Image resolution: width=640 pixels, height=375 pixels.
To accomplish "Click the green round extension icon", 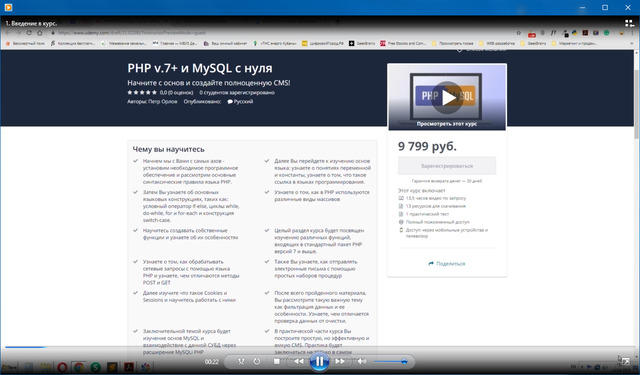I will click(x=607, y=33).
